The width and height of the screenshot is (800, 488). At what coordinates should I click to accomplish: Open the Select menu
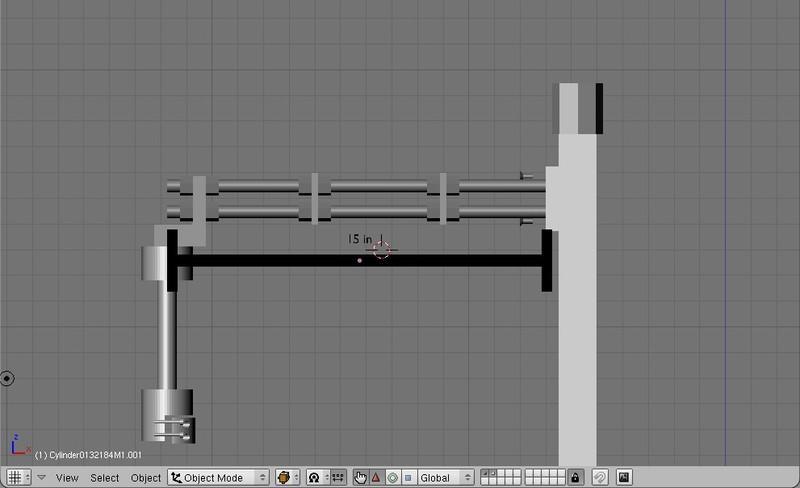point(105,478)
